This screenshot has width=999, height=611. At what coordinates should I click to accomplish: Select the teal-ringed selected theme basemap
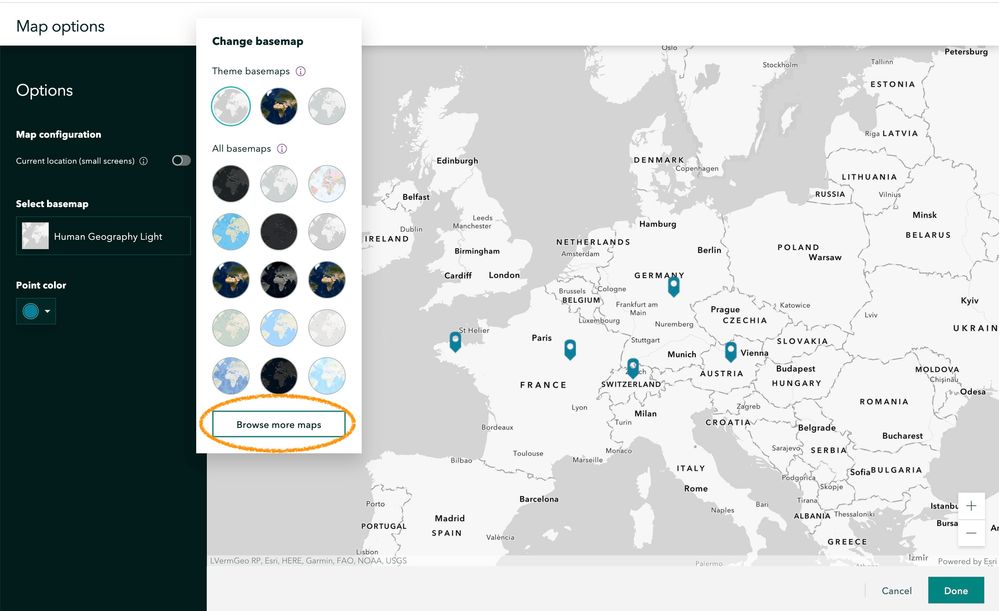tap(231, 106)
